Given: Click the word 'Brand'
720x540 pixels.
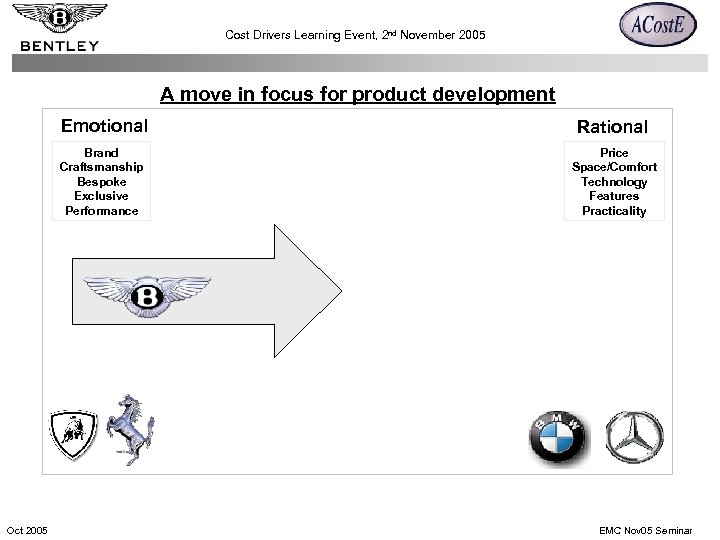Looking at the screenshot, I should (101, 152).
